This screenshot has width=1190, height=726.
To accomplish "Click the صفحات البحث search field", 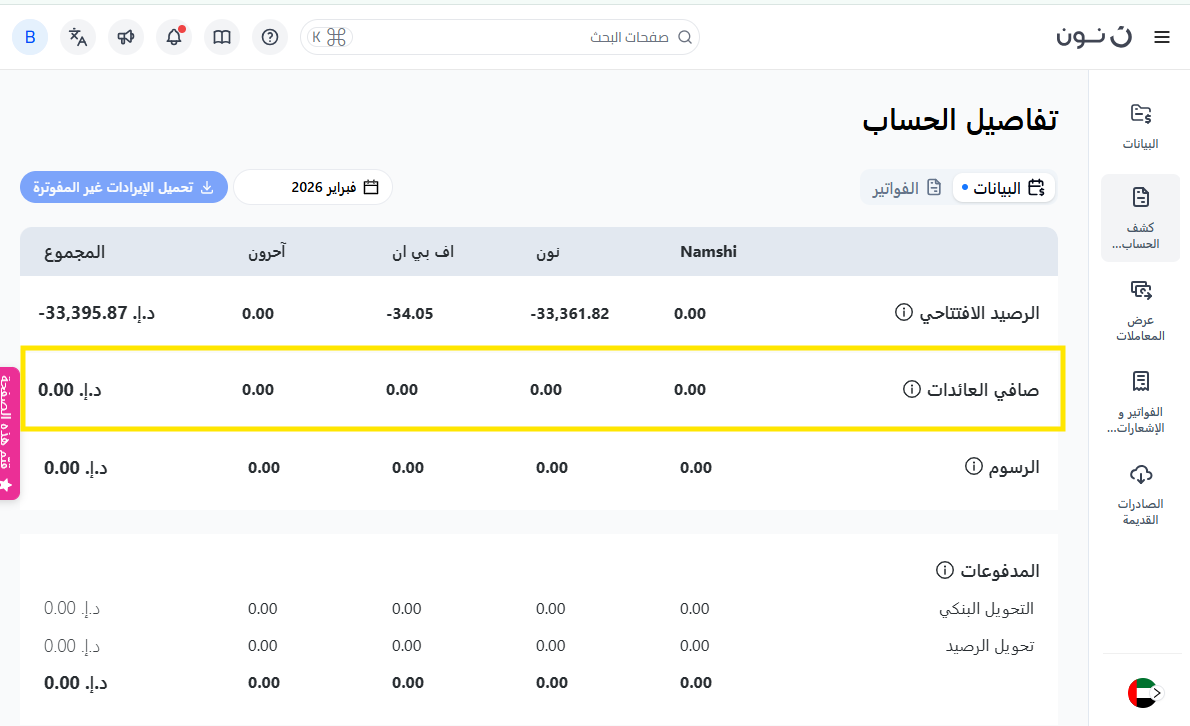I will [520, 37].
